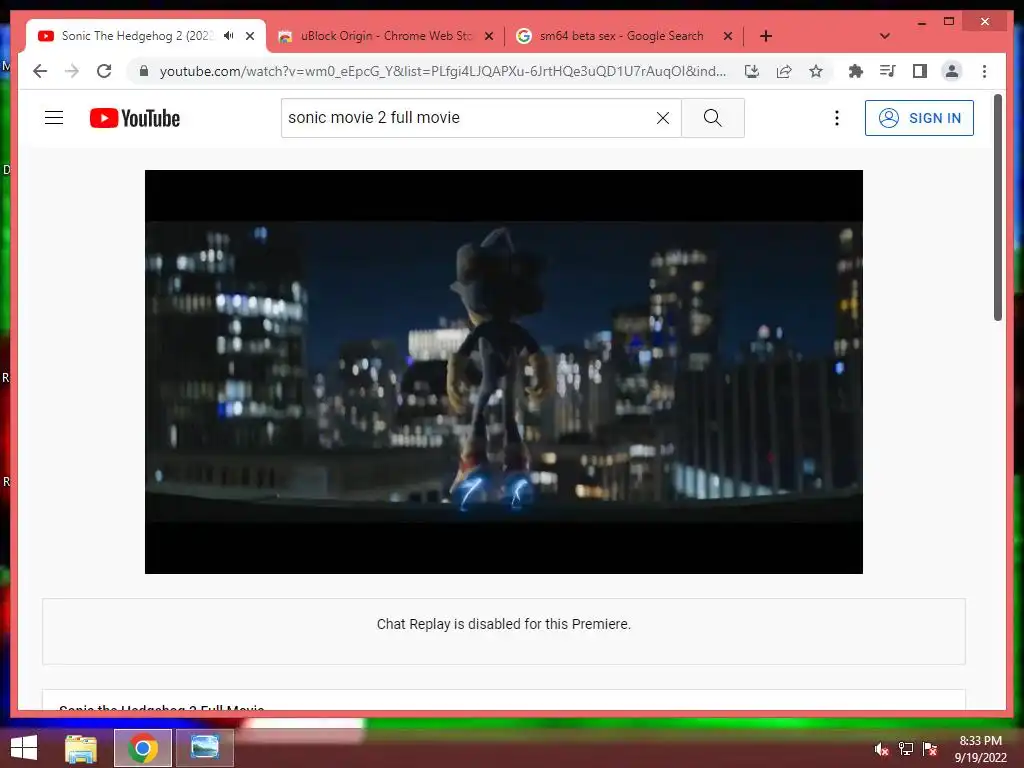Switch to uBlock Origin Chrome Web Store tab
This screenshot has width=1024, height=768.
[x=385, y=36]
